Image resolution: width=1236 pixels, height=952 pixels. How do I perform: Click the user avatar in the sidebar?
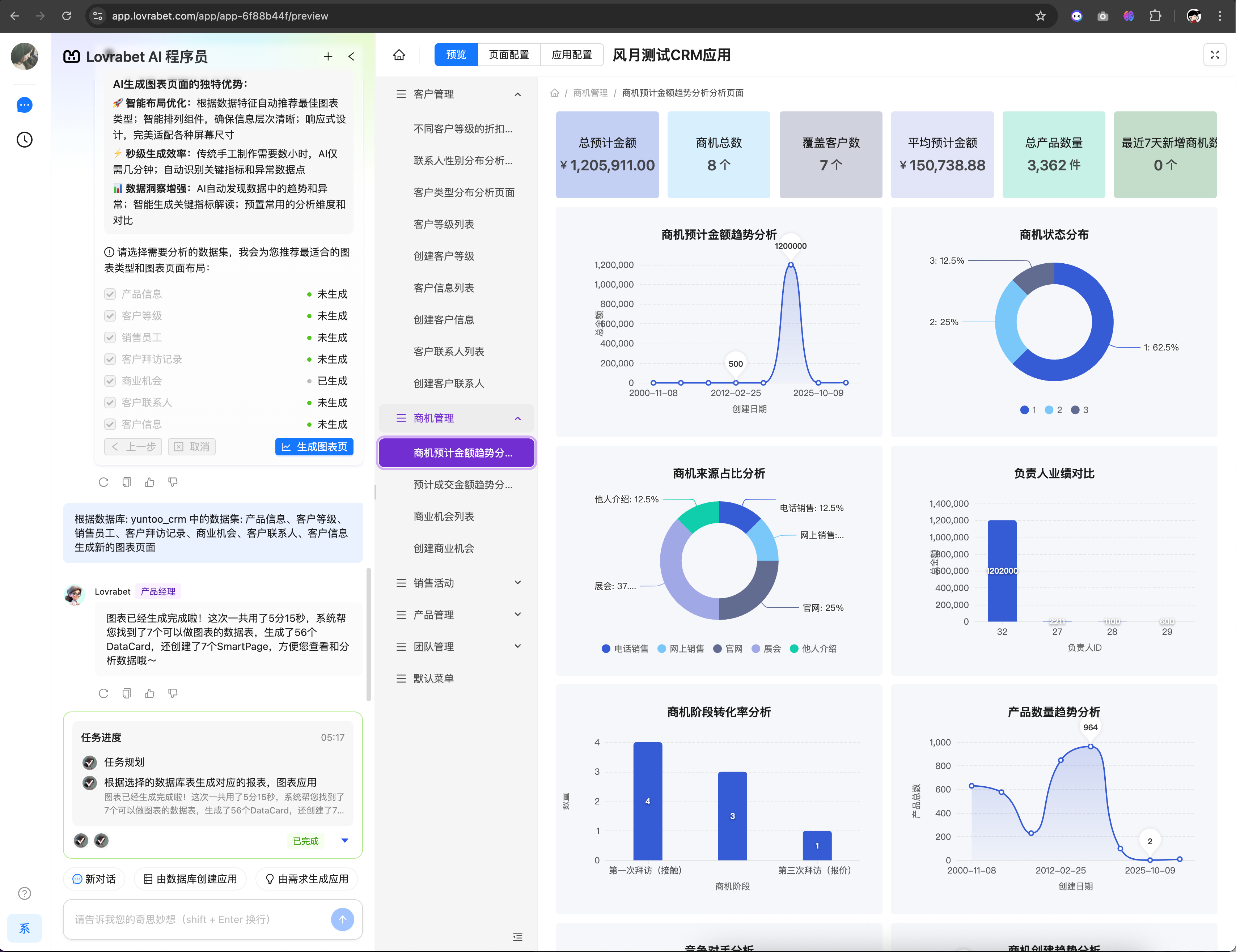tap(24, 56)
